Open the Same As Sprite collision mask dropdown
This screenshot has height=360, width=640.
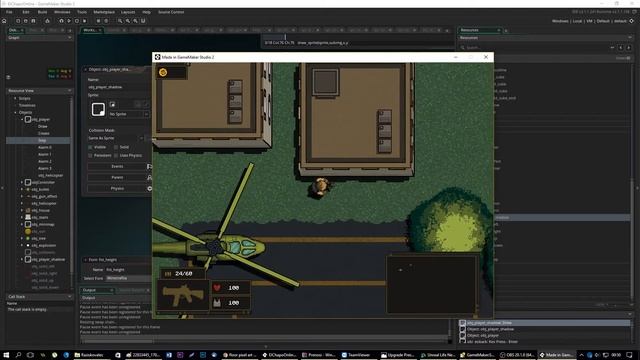(x=116, y=138)
